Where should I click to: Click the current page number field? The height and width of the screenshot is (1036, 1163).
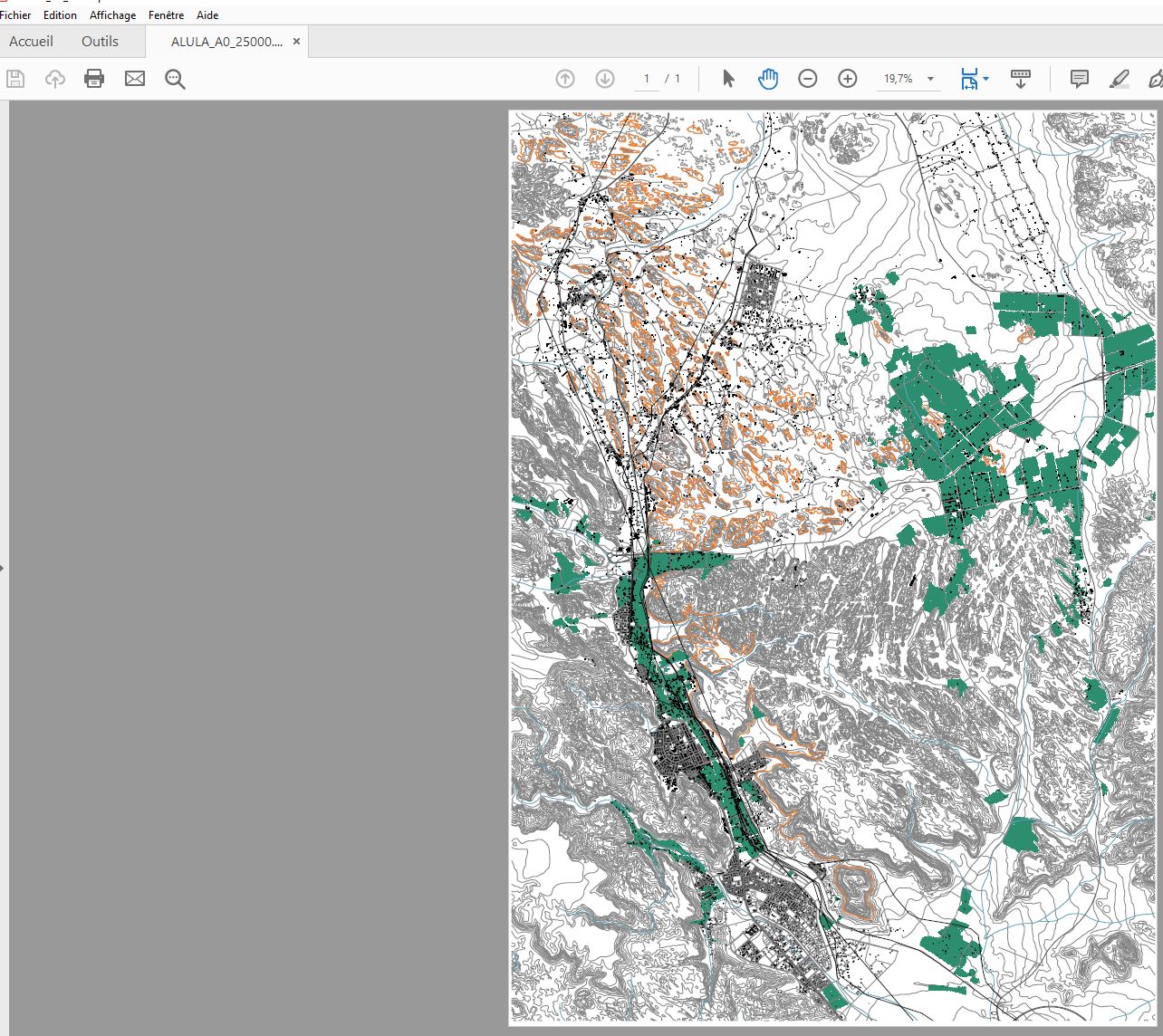pyautogui.click(x=646, y=79)
